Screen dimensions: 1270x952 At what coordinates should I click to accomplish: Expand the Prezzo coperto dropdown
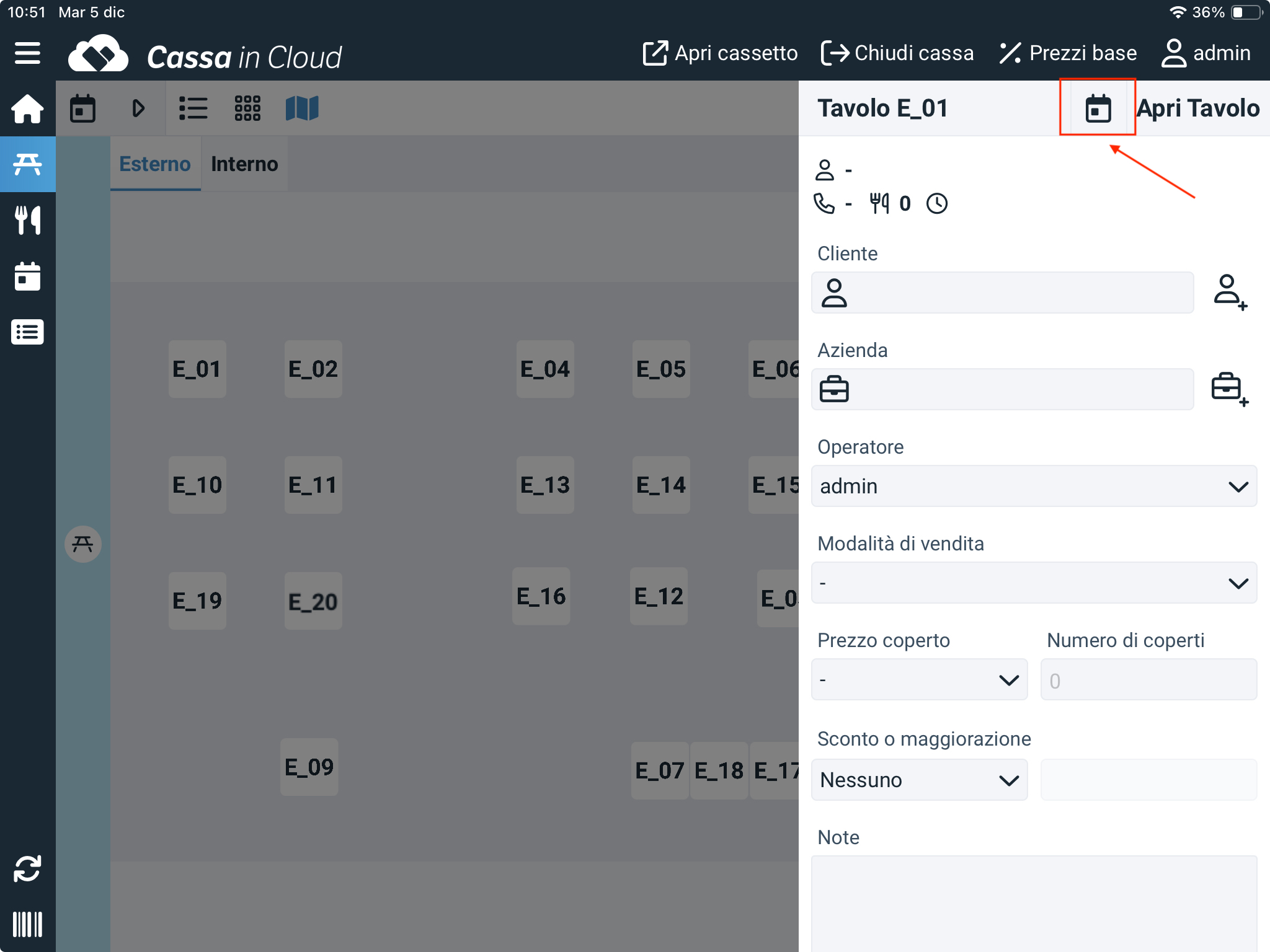point(919,680)
